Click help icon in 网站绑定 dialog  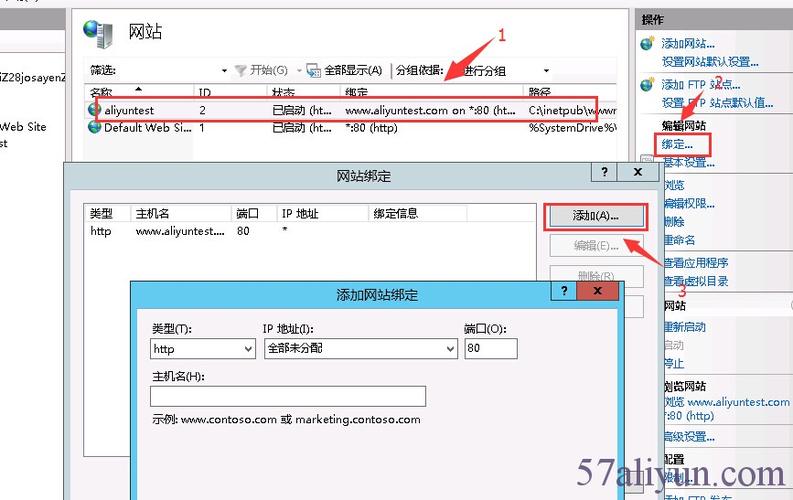(604, 173)
